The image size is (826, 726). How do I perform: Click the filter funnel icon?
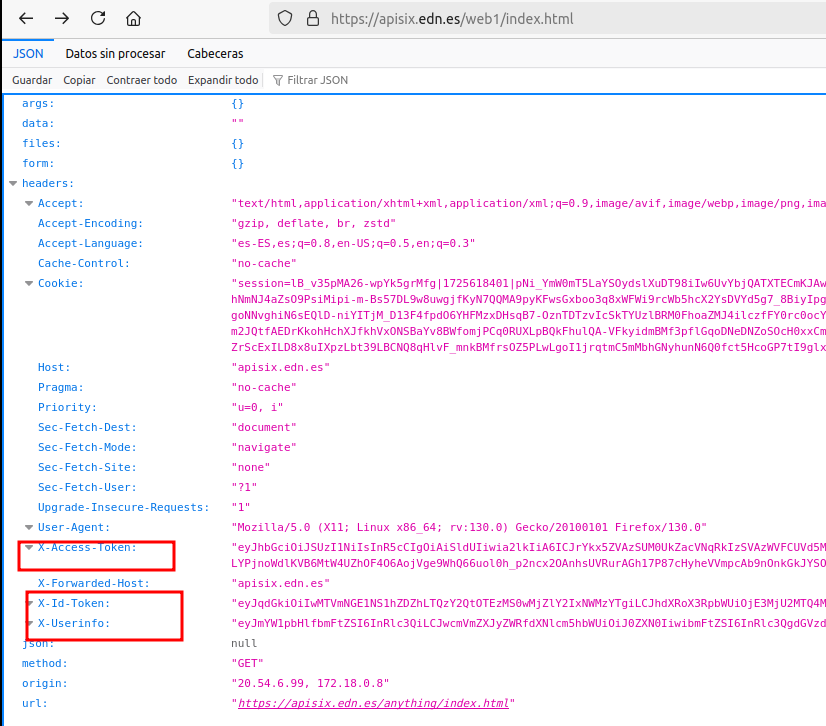tap(277, 80)
